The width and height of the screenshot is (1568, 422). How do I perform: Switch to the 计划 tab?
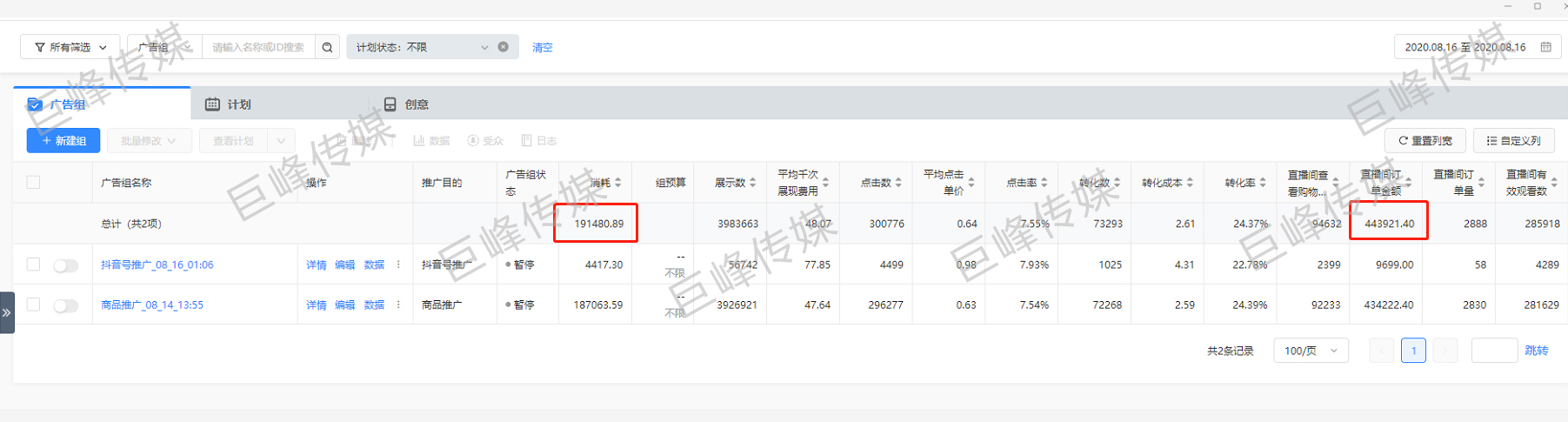229,104
